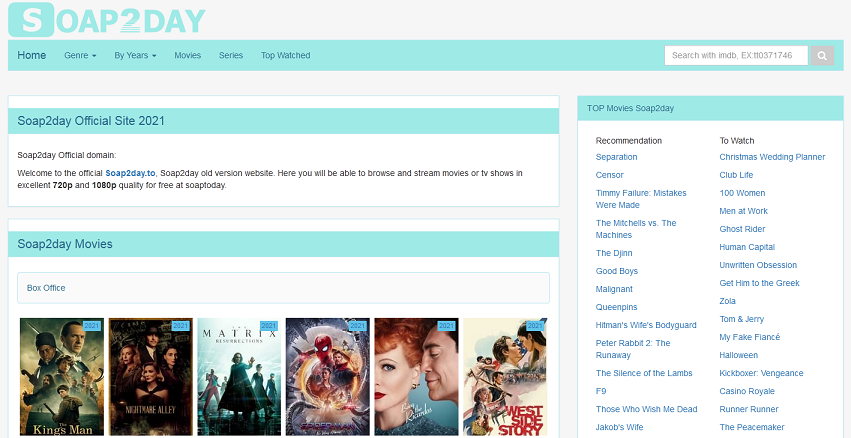Image resolution: width=851 pixels, height=438 pixels.
Task: Open the Spider-Man poster
Action: coord(328,377)
